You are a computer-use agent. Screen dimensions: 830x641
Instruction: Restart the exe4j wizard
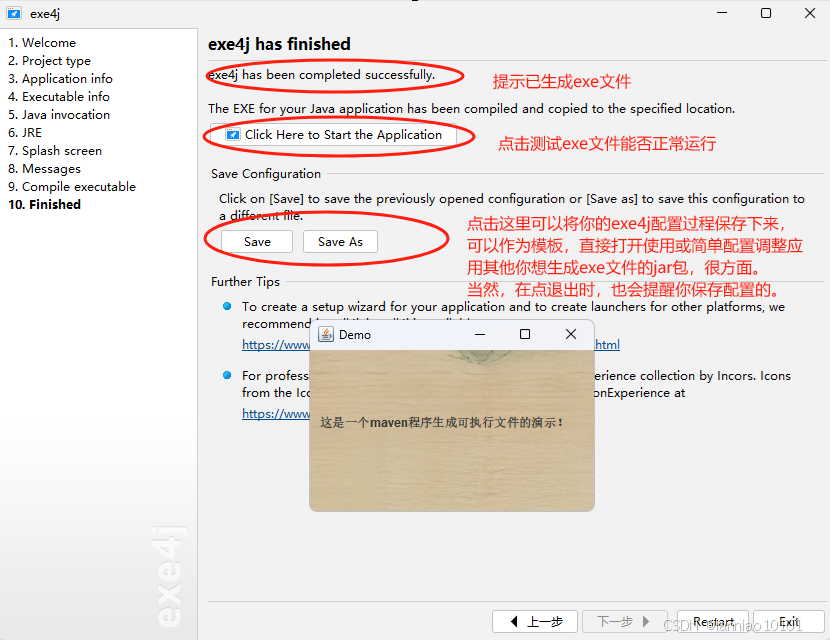click(713, 621)
